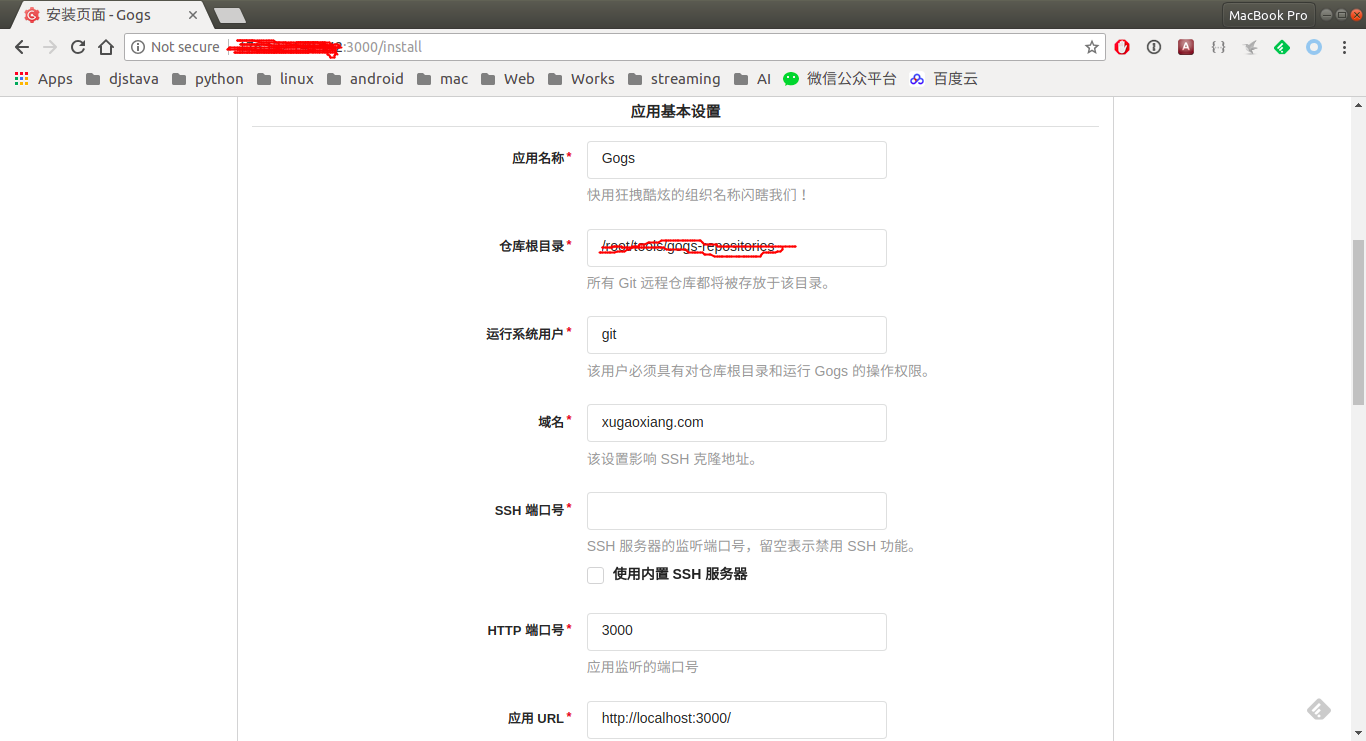Click hint text 应用监听的端口号
Image resolution: width=1366 pixels, height=741 pixels.
643,667
